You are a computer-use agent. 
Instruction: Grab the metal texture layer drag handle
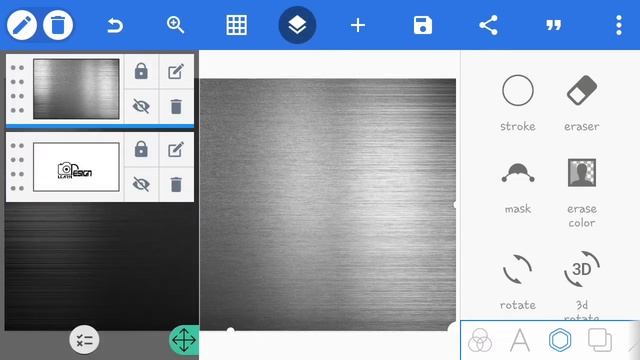pos(17,89)
